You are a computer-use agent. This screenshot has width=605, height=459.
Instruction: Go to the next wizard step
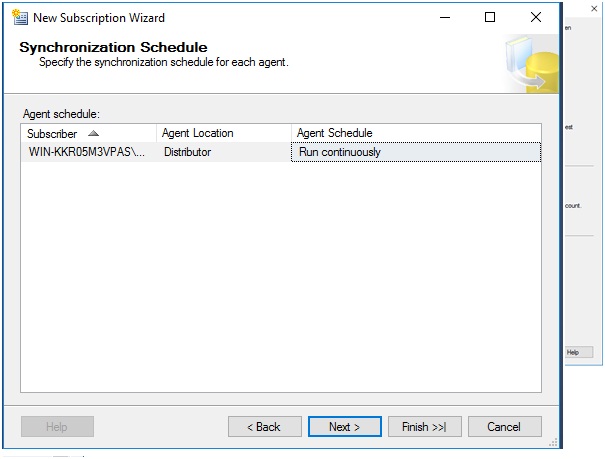344,427
